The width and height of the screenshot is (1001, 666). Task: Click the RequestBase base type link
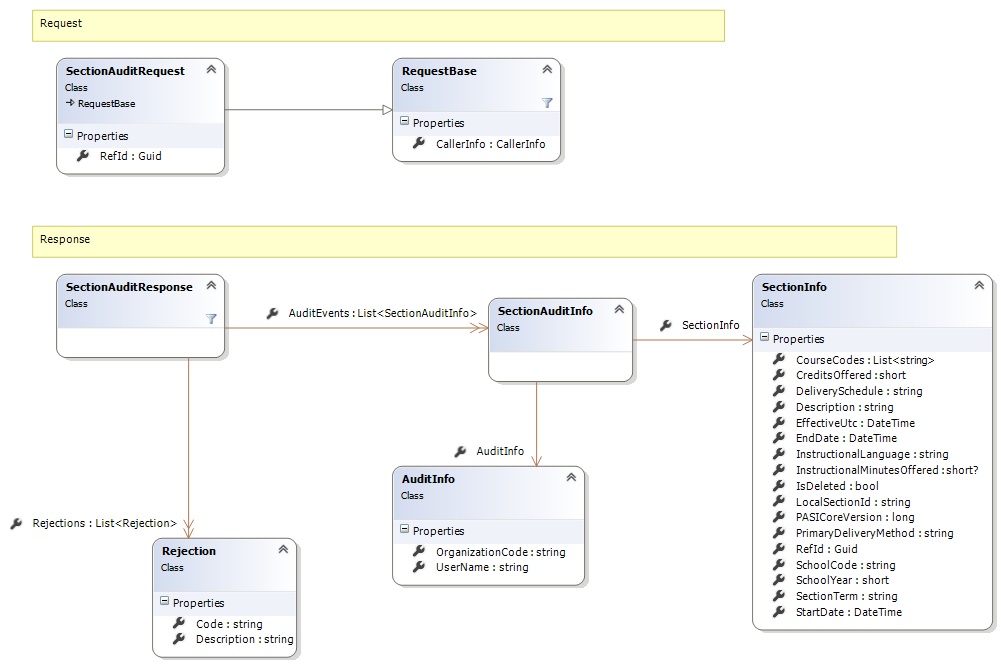(105, 103)
